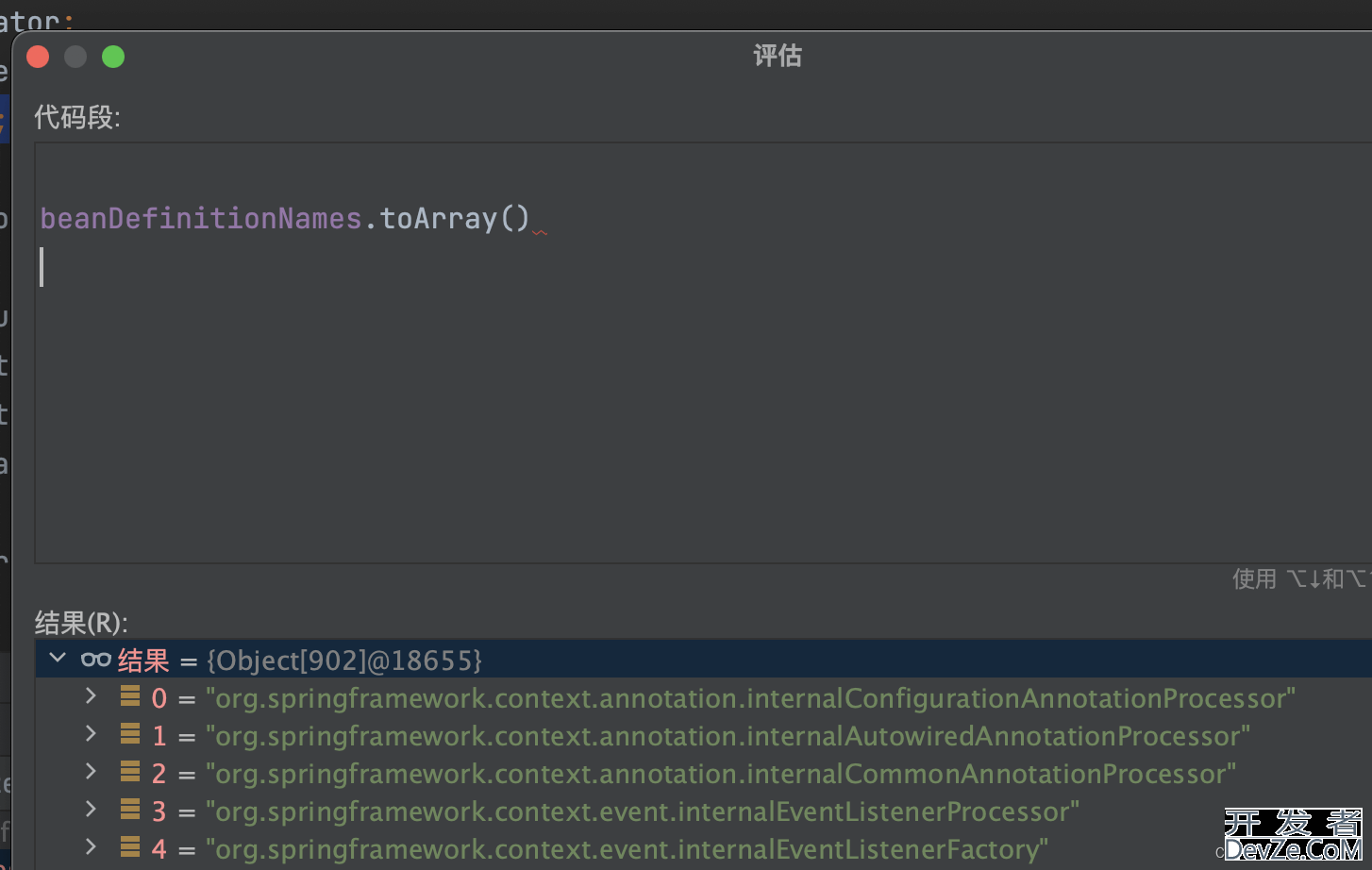The image size is (1372, 870).
Task: Expand array element 0 row
Action: click(x=91, y=695)
